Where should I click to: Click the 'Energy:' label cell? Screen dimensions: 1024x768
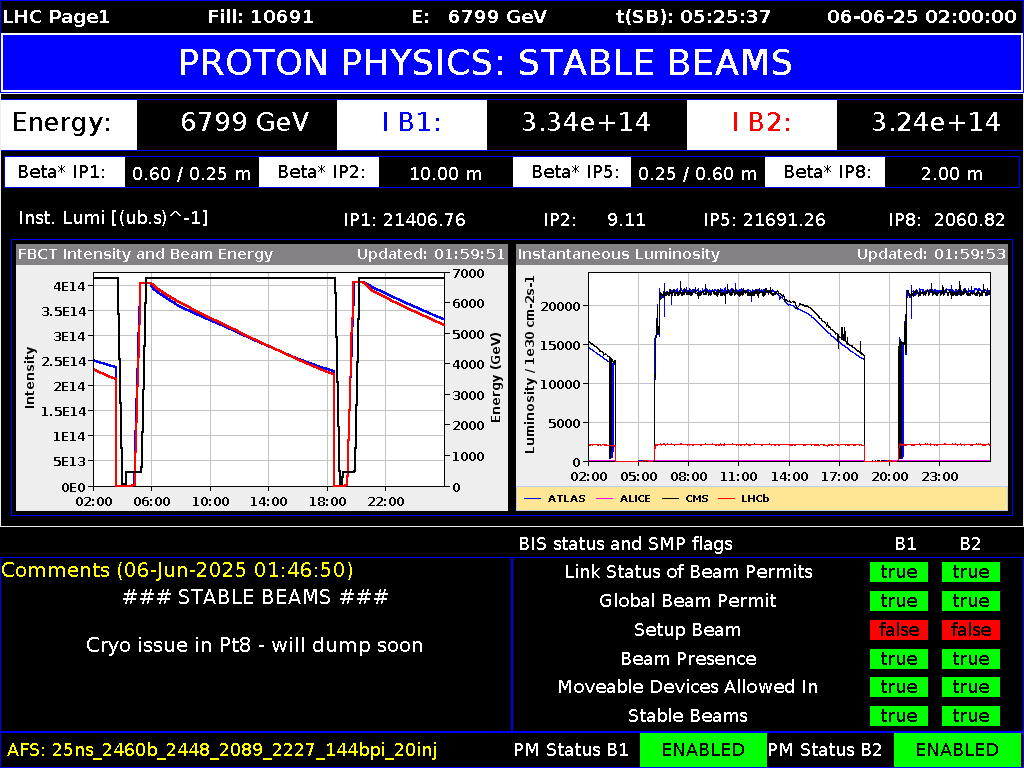click(69, 123)
